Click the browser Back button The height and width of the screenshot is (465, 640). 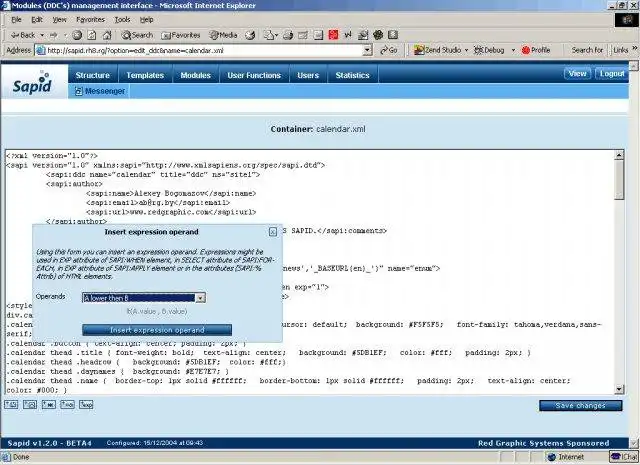pyautogui.click(x=23, y=36)
